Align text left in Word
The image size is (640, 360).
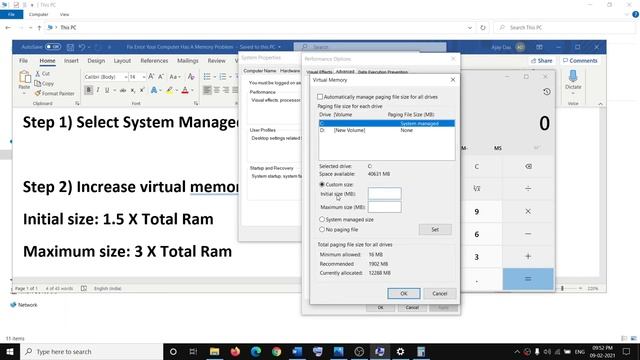(x=207, y=90)
